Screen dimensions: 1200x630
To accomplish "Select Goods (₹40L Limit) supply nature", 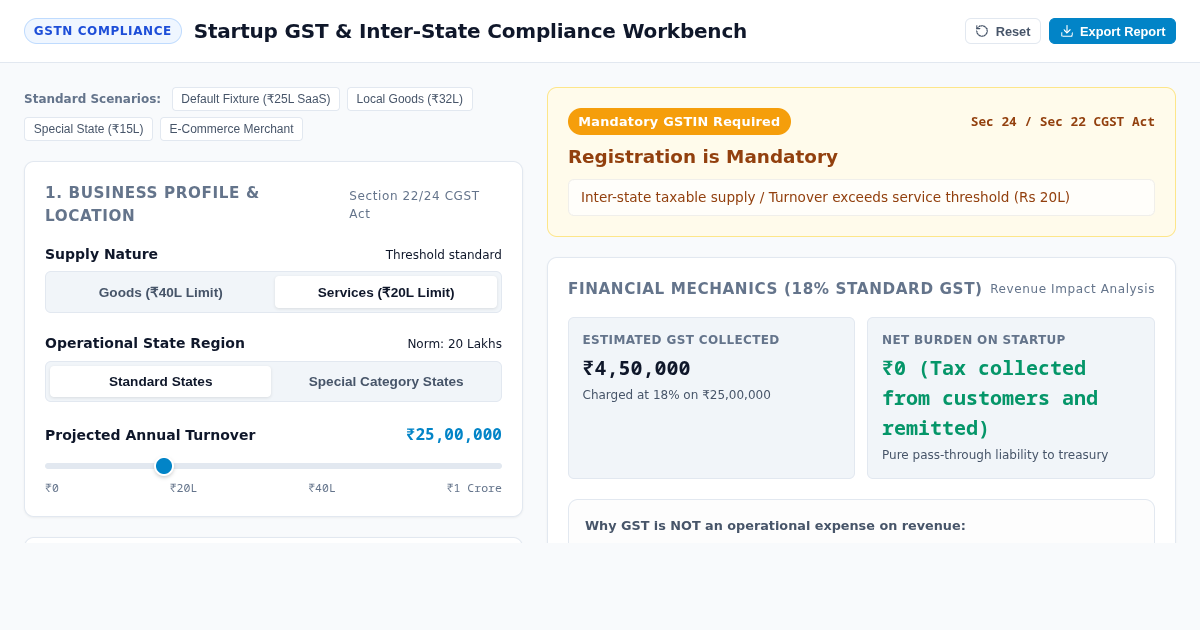I will [161, 292].
